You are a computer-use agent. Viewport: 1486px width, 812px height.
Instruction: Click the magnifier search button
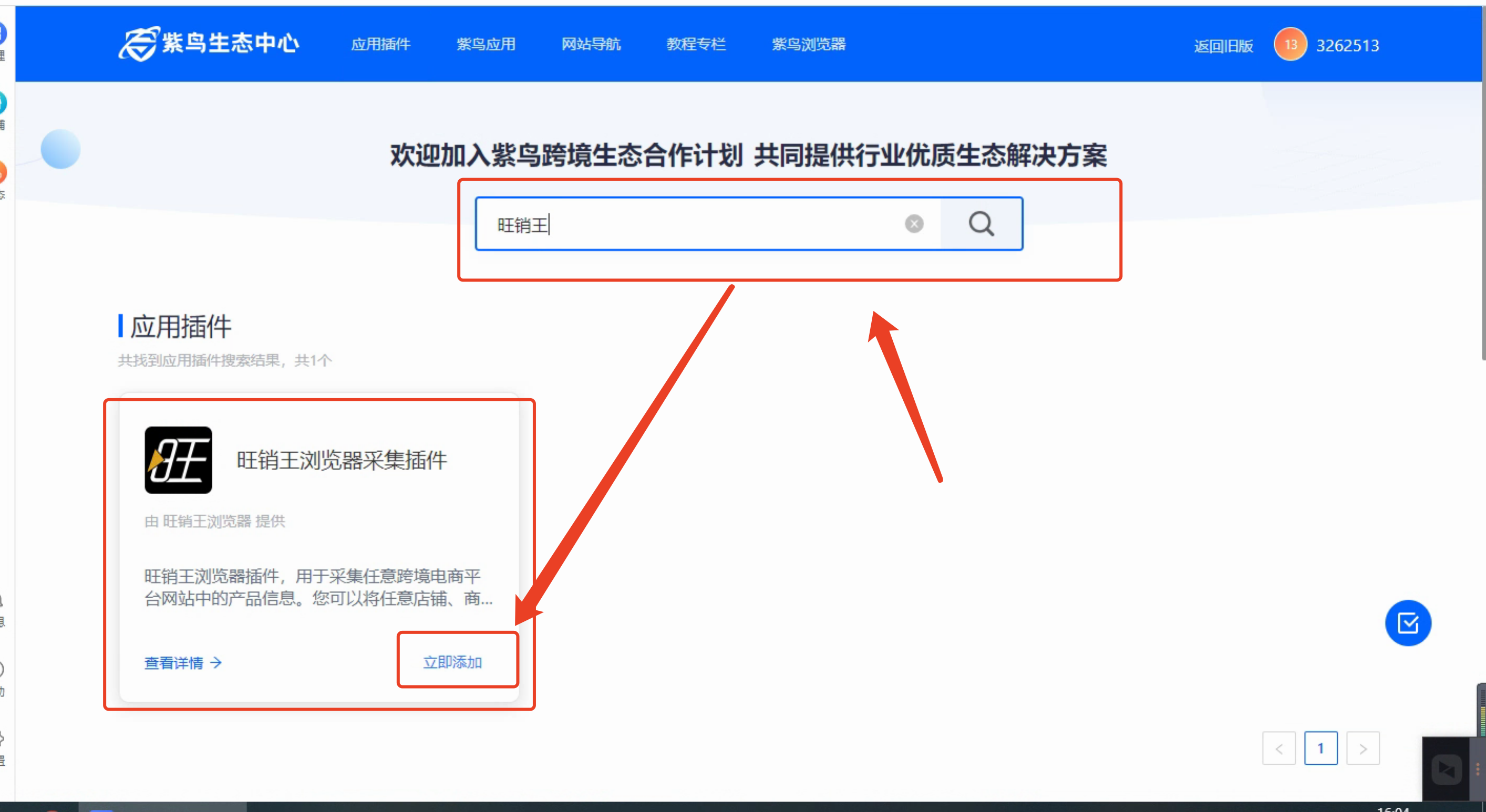[x=981, y=224]
